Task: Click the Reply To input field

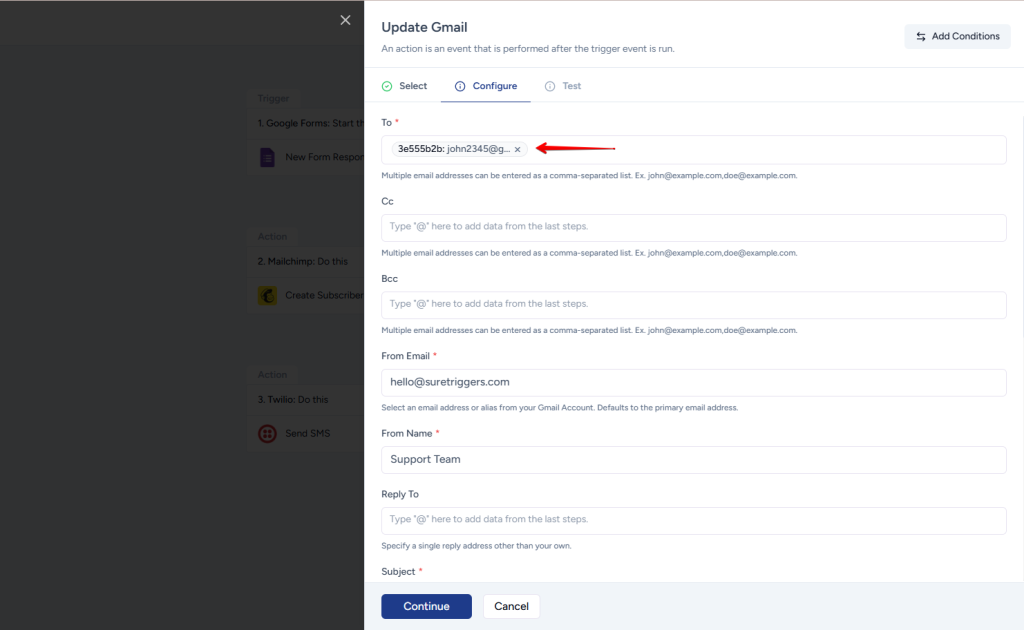Action: click(x=693, y=520)
